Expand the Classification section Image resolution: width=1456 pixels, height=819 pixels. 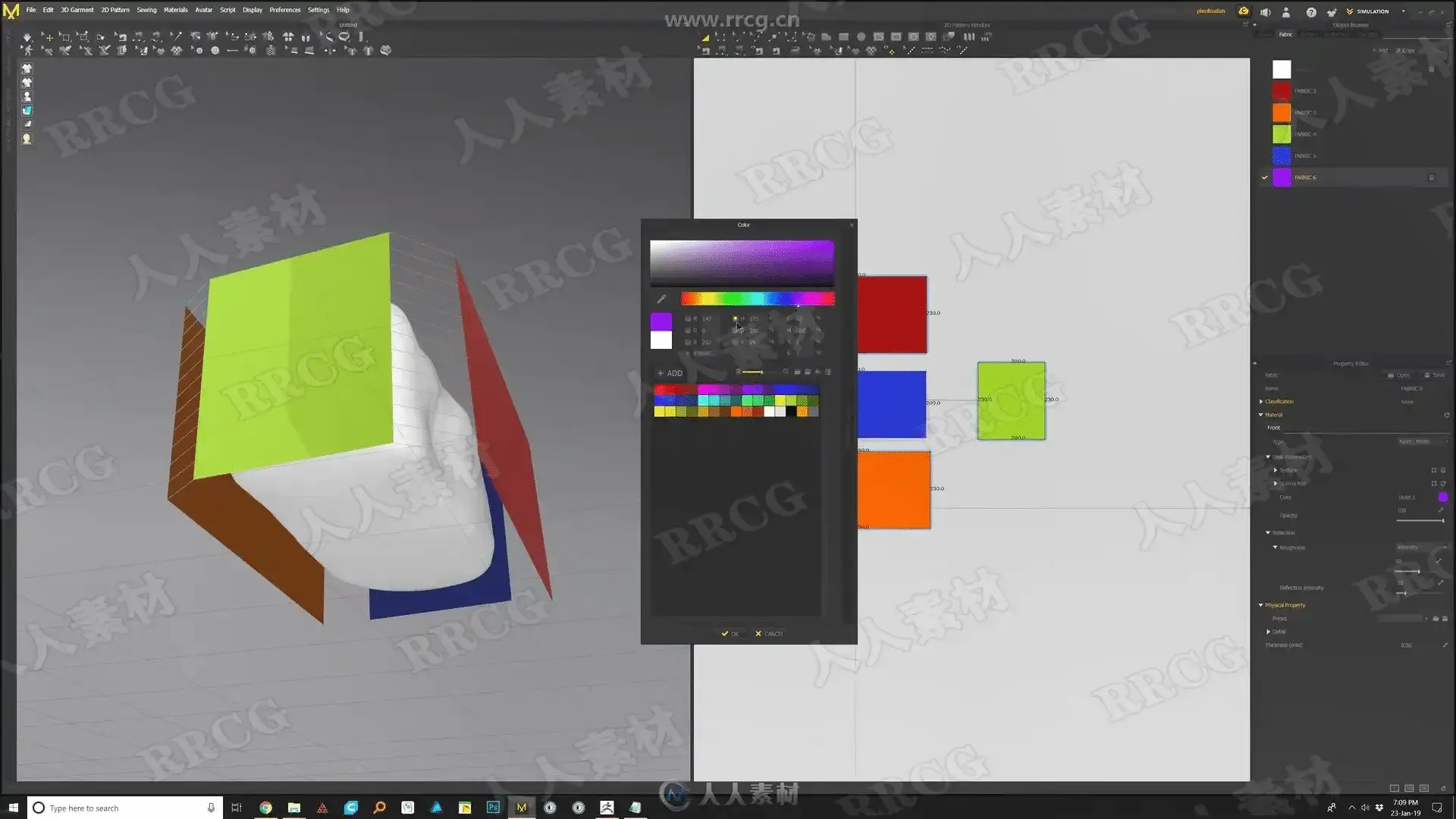[1261, 401]
